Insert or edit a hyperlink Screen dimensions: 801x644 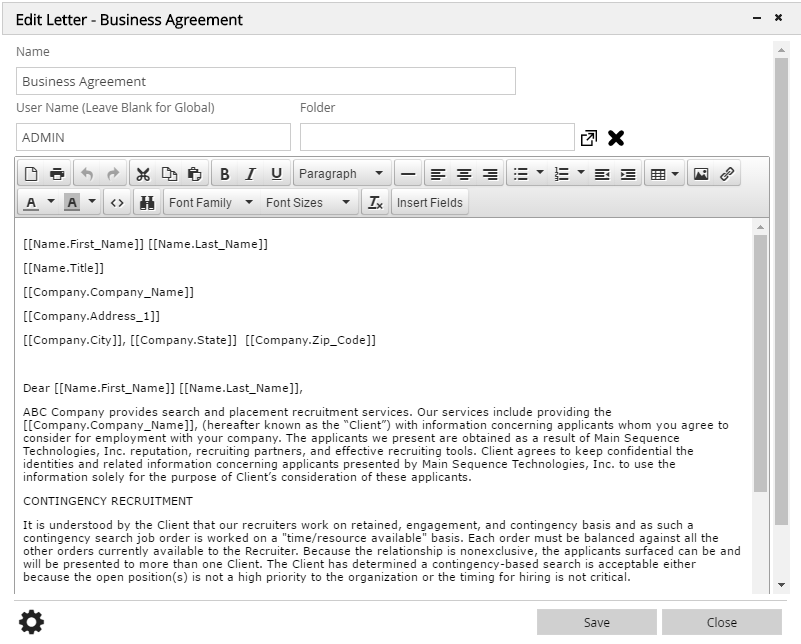(x=727, y=174)
